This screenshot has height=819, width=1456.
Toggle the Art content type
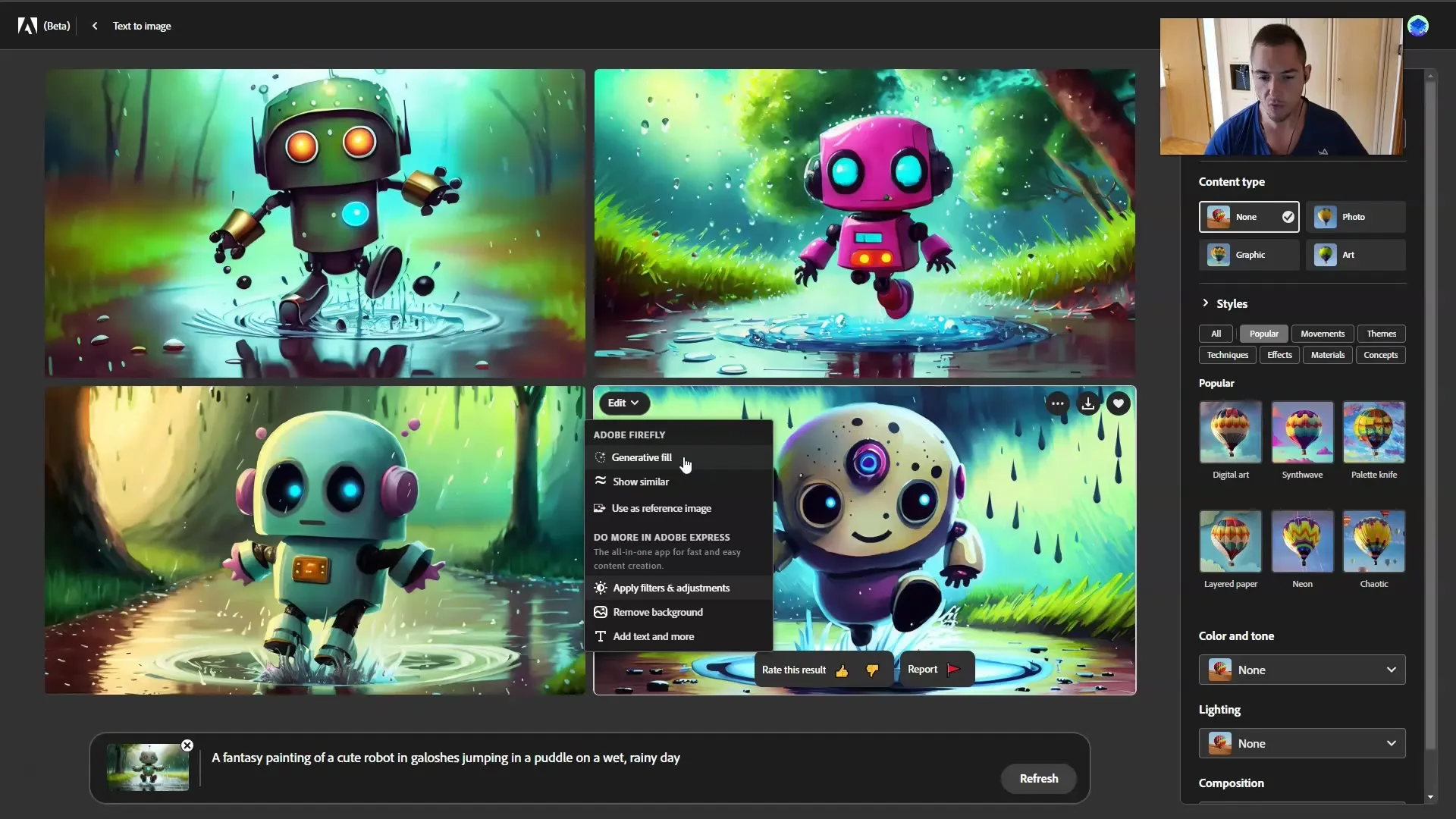coord(1356,254)
